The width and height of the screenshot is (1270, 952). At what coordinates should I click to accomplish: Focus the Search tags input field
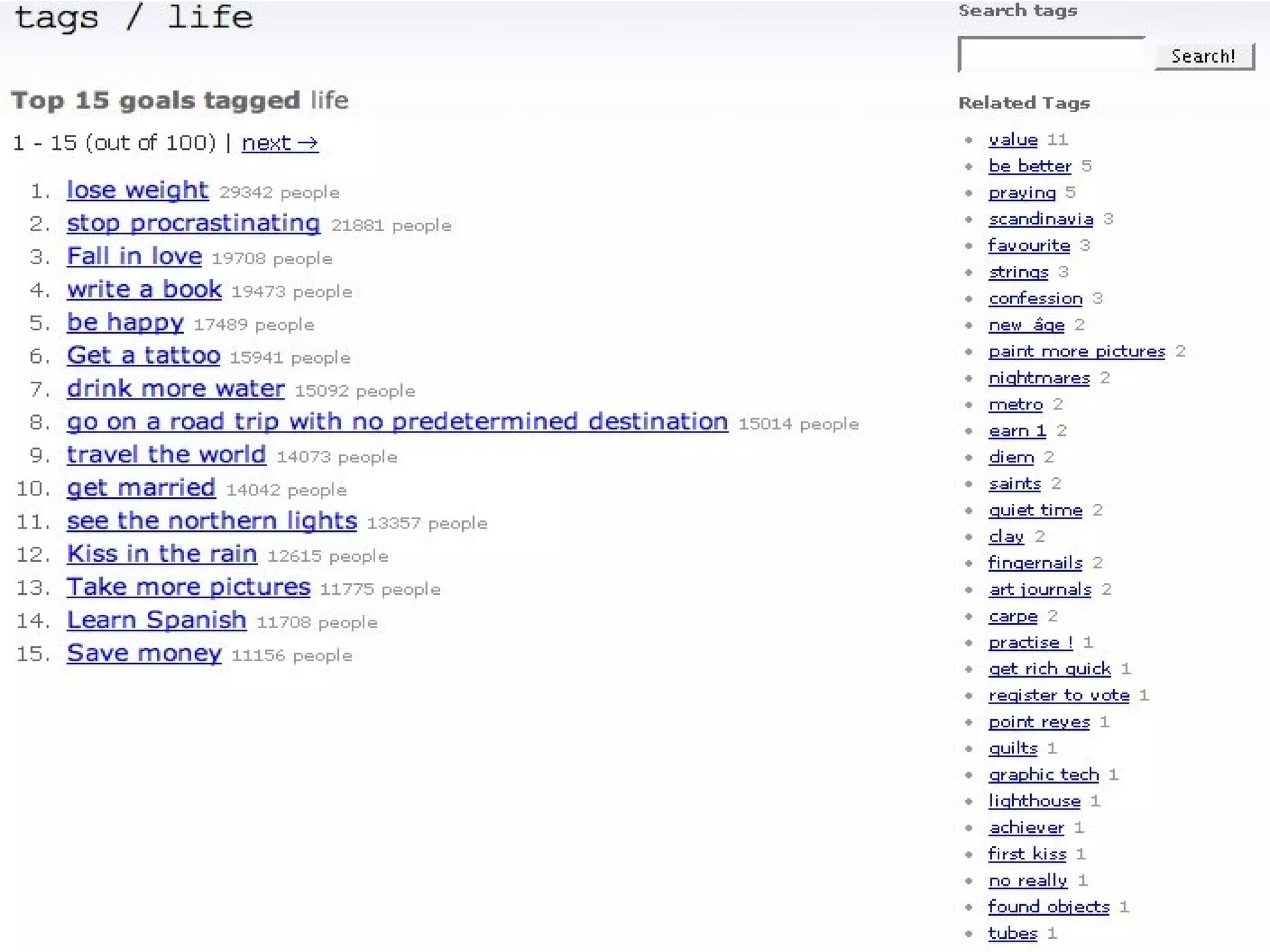1051,55
